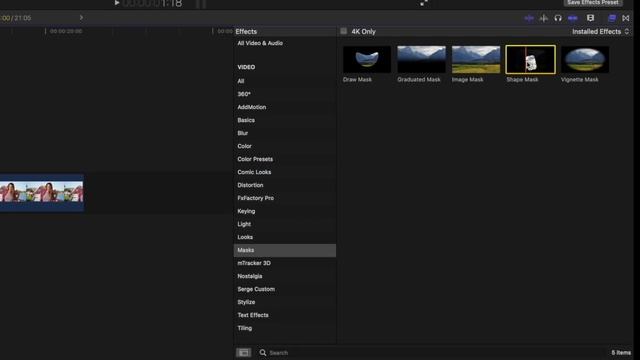Click the Effects panel title
640x360 pixels.
[x=246, y=31]
